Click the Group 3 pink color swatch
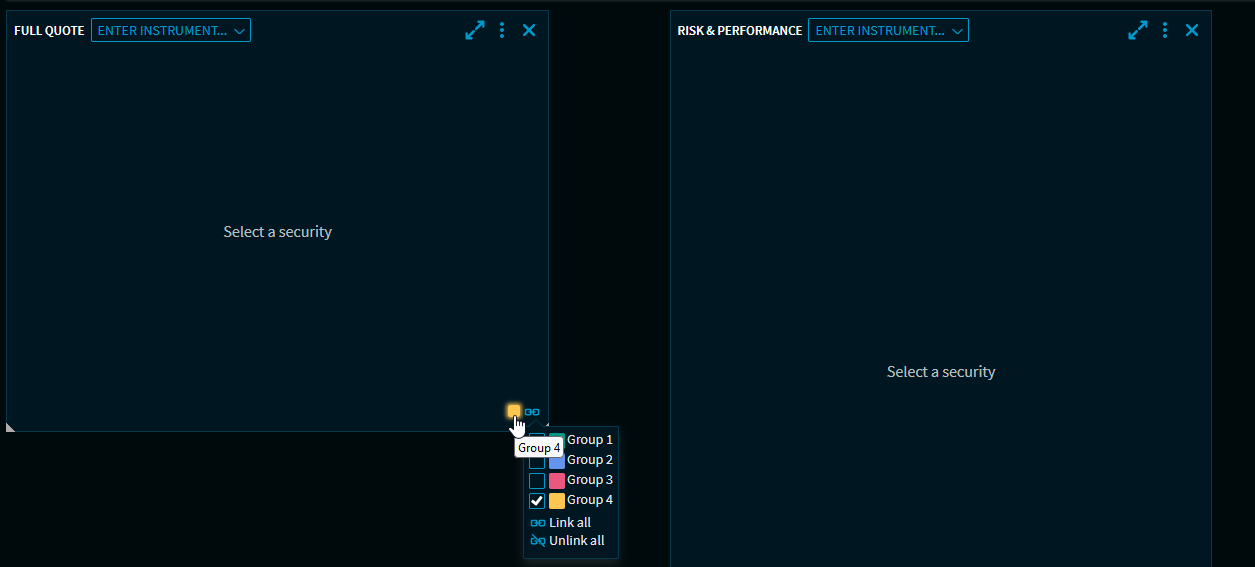Screen dimensions: 1255x567 (x=557, y=481)
